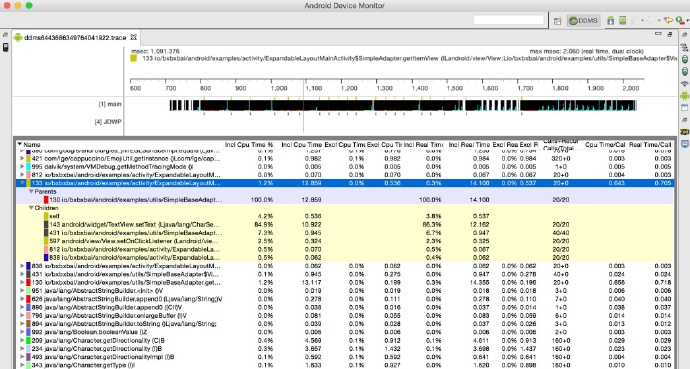Collapse the selected row 133 ExpandableLayoutM
Viewport: 690px width, 369px height.
[x=22, y=183]
